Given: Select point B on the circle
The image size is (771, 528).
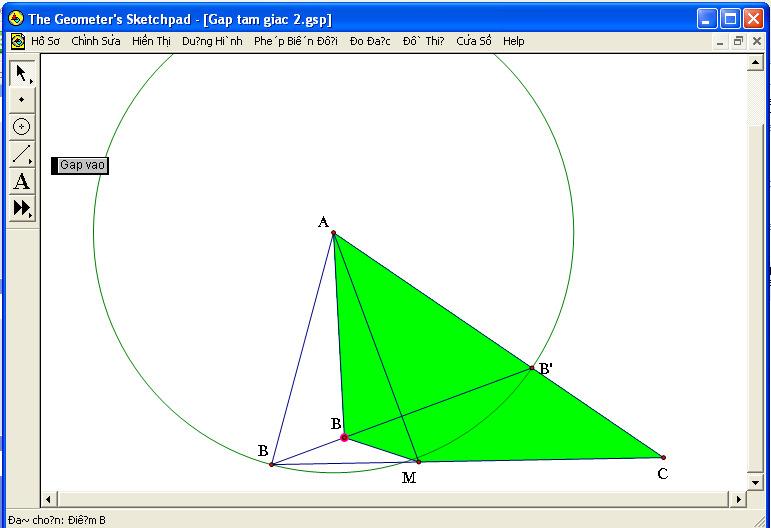Looking at the screenshot, I should 271,464.
